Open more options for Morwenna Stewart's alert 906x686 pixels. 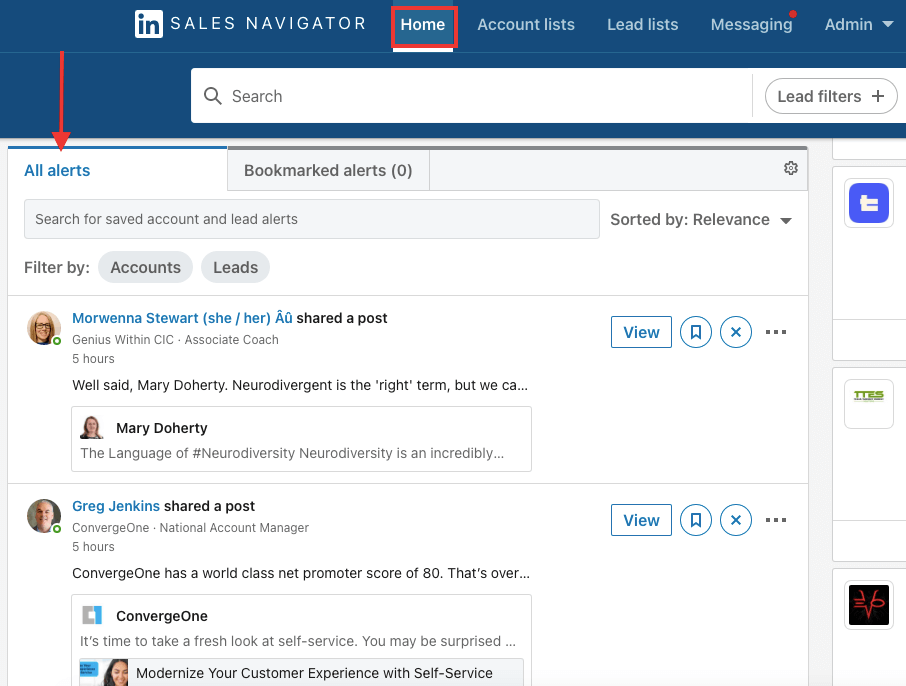(x=775, y=332)
